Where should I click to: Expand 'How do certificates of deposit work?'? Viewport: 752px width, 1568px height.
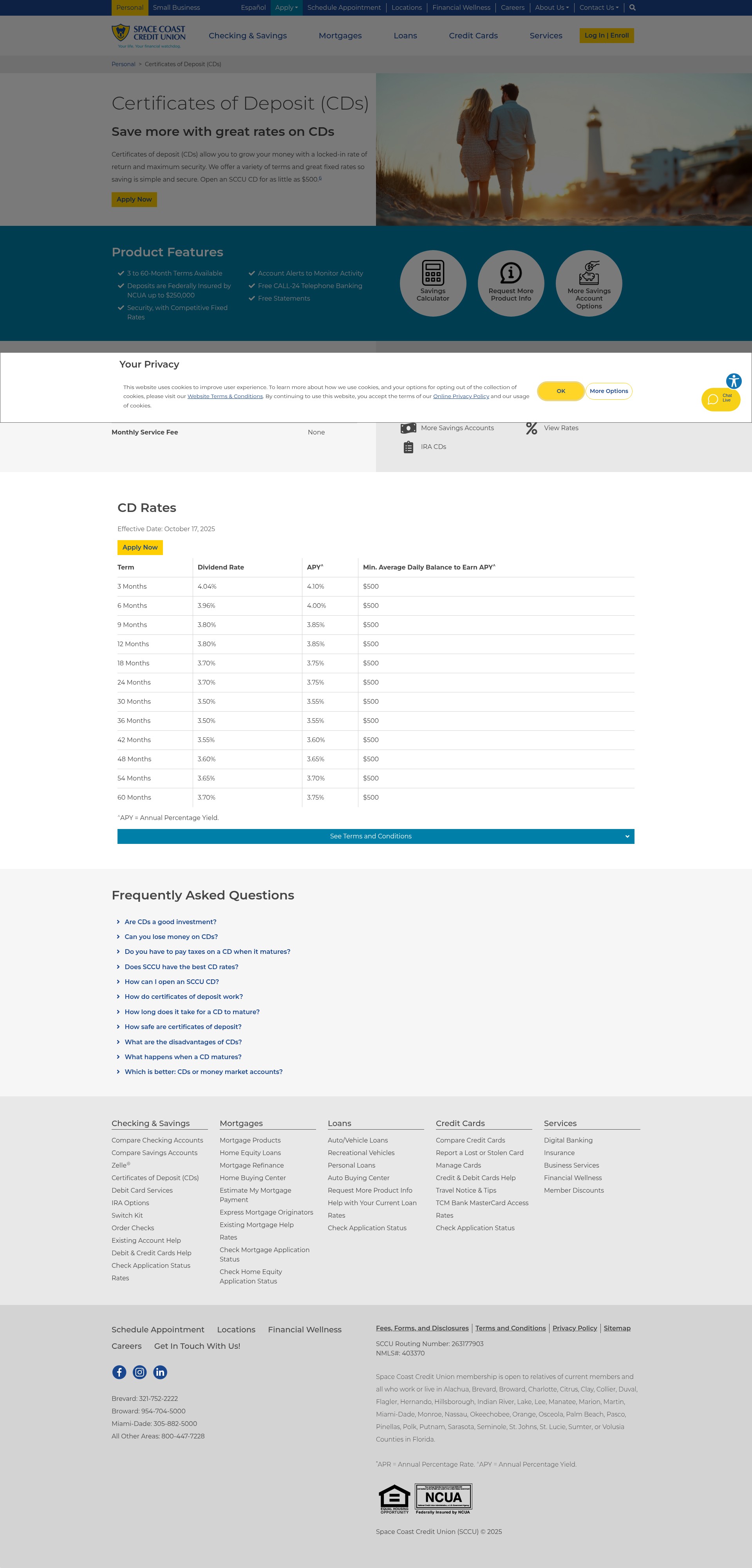pyautogui.click(x=184, y=997)
